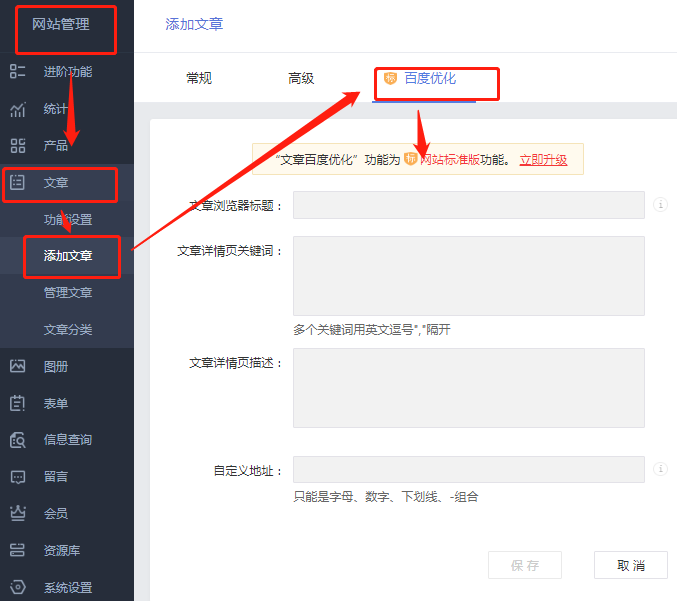
Task: Click the 会员 crown icon
Action: [x=17, y=513]
